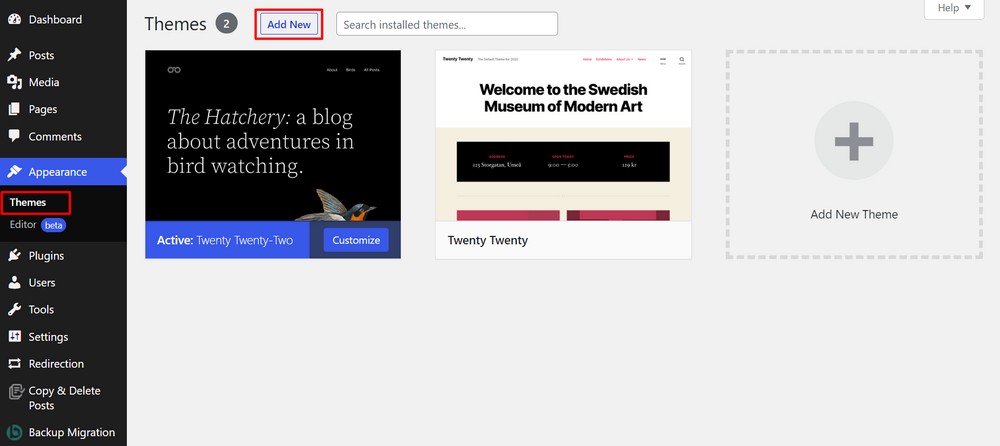Select the Twenty Twenty-Two theme screenshot
The height and width of the screenshot is (446, 1000).
[273, 136]
